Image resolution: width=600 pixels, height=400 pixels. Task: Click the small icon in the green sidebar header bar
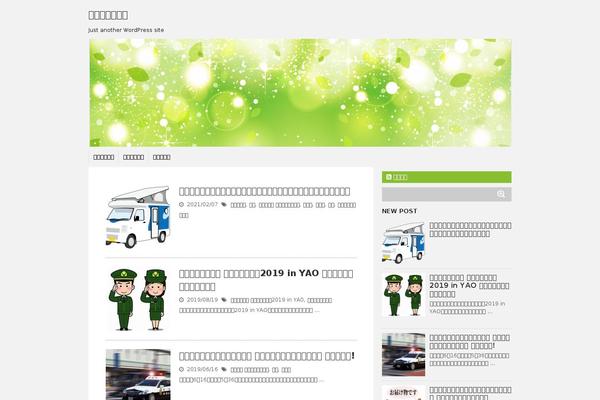pyautogui.click(x=389, y=177)
